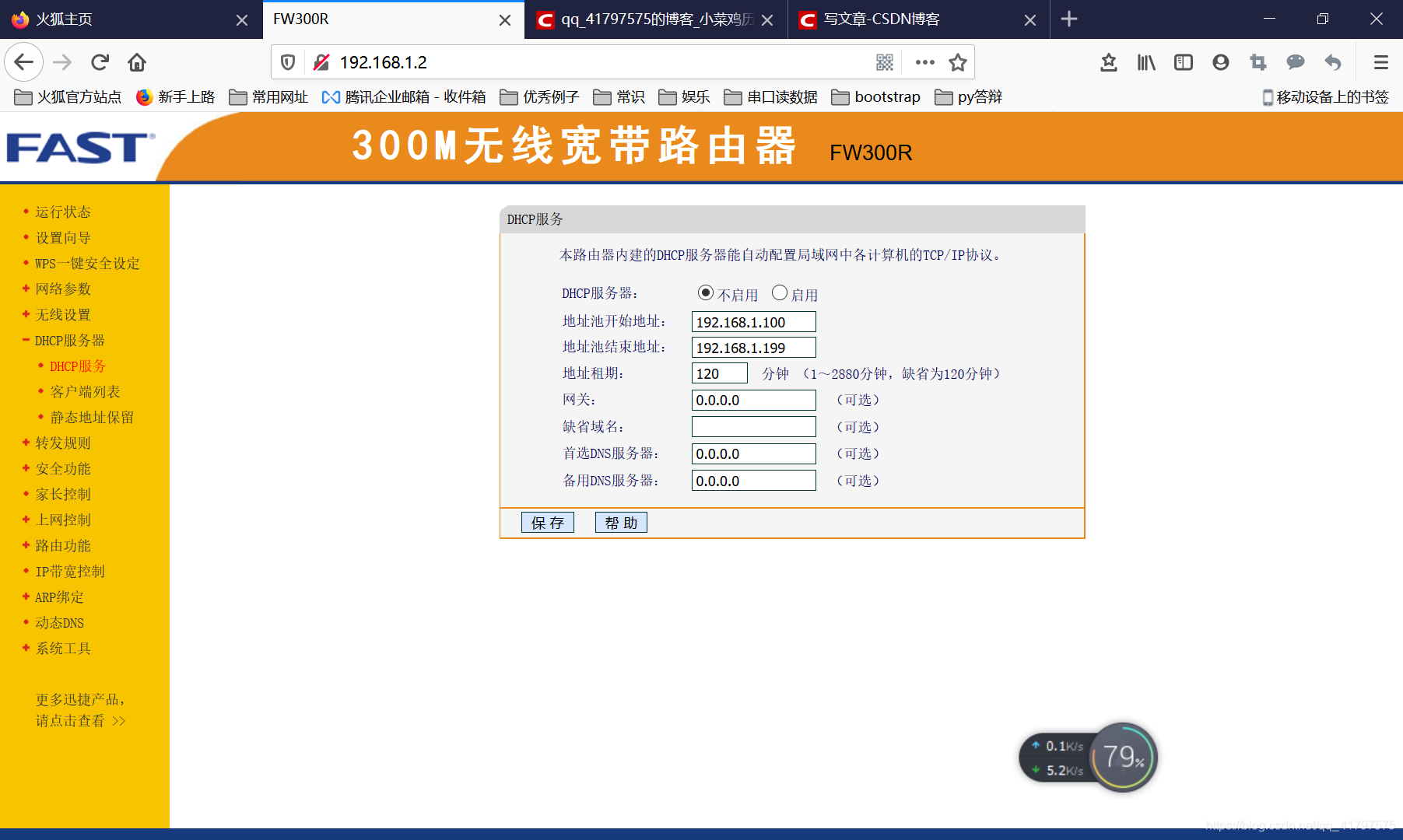This screenshot has height=840, width=1403.
Task: Open the 设置向导 menu item
Action: tap(62, 238)
